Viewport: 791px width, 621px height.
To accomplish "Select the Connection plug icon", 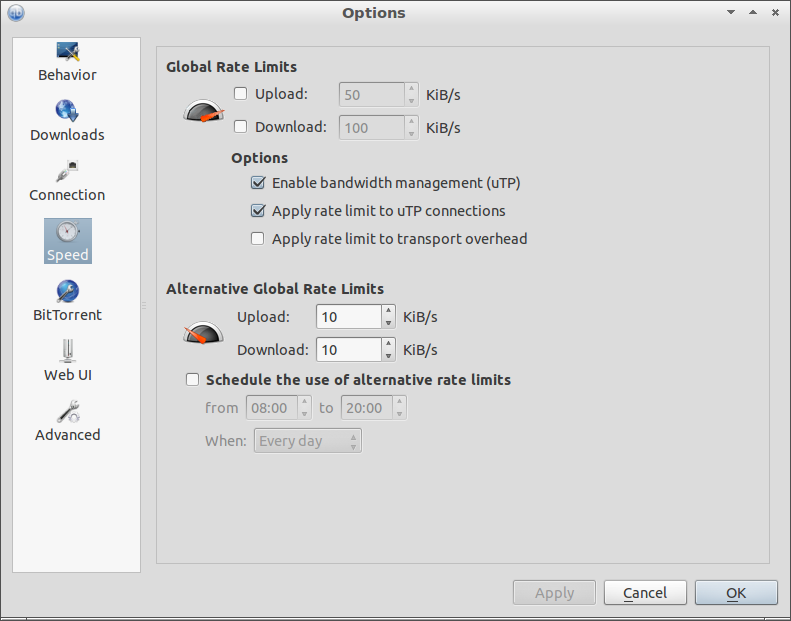I will [67, 171].
